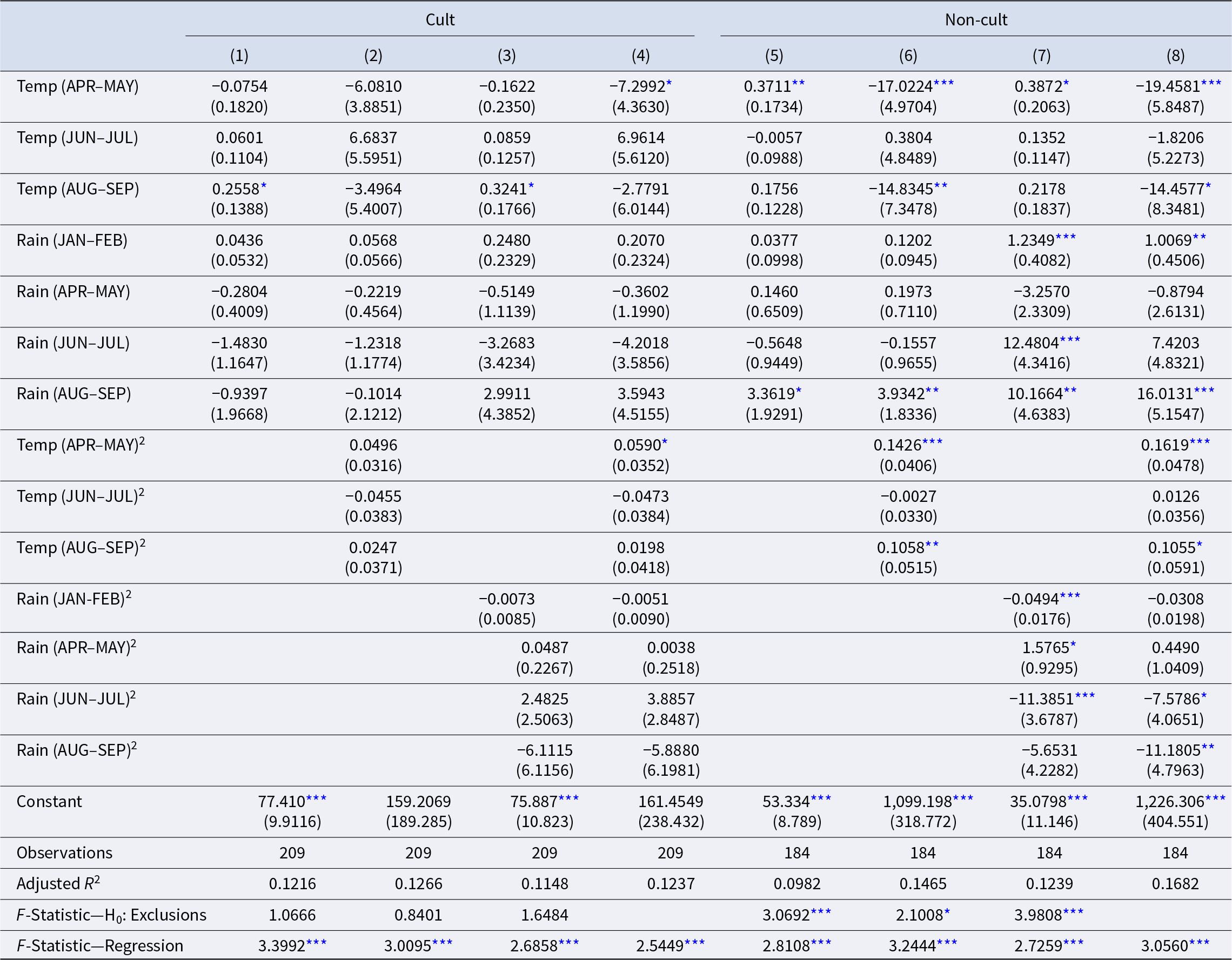1232x960 pixels.
Task: Click the Non-cult column group header
Action: click(x=976, y=20)
